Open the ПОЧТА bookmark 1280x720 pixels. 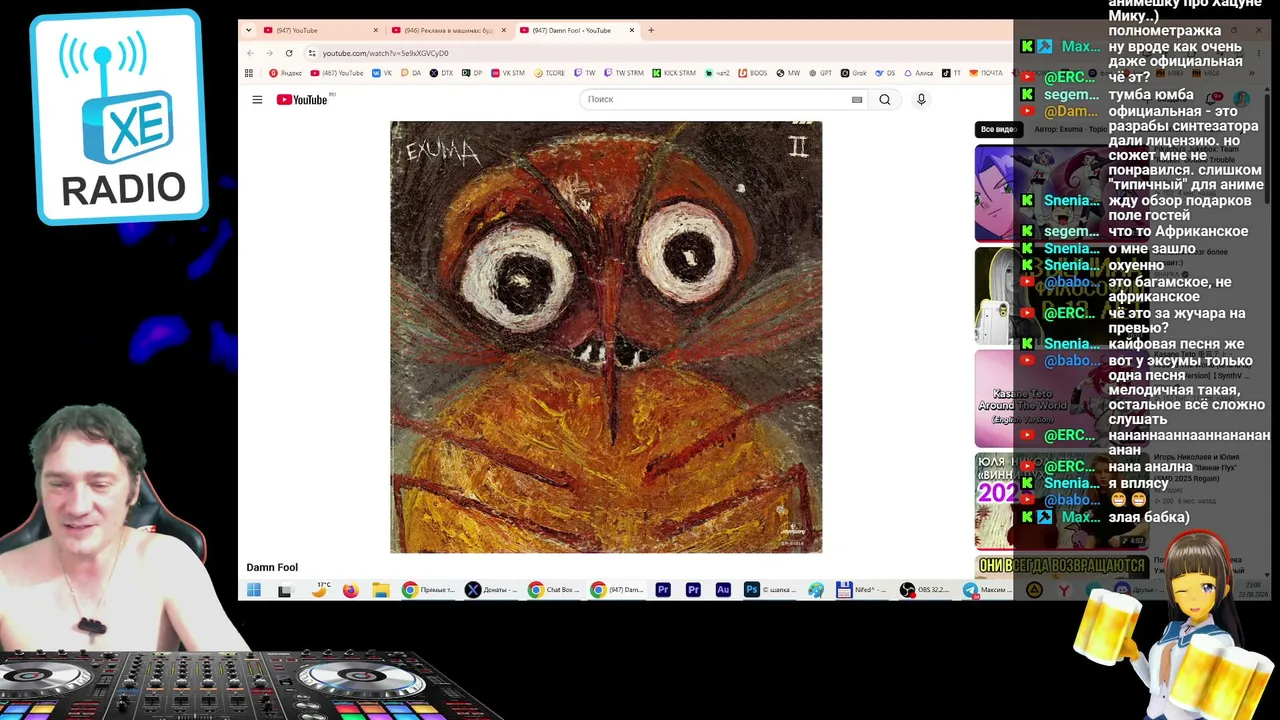point(985,73)
